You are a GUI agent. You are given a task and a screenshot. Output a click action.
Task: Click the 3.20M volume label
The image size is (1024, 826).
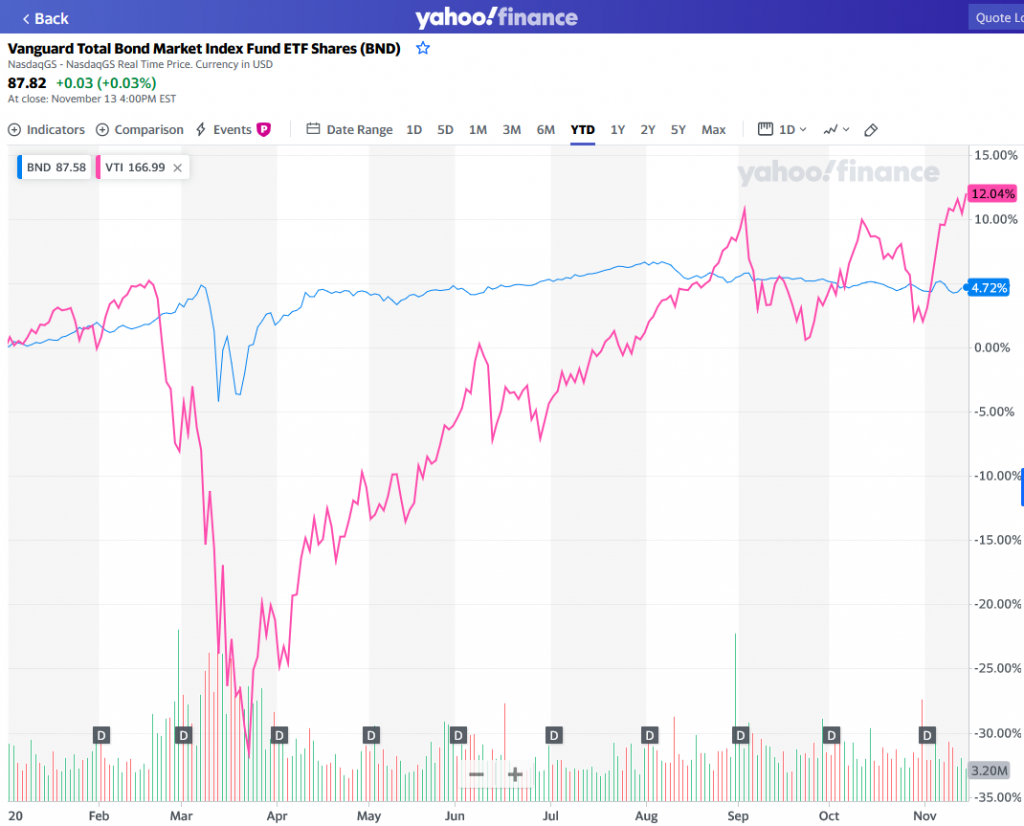[x=989, y=770]
